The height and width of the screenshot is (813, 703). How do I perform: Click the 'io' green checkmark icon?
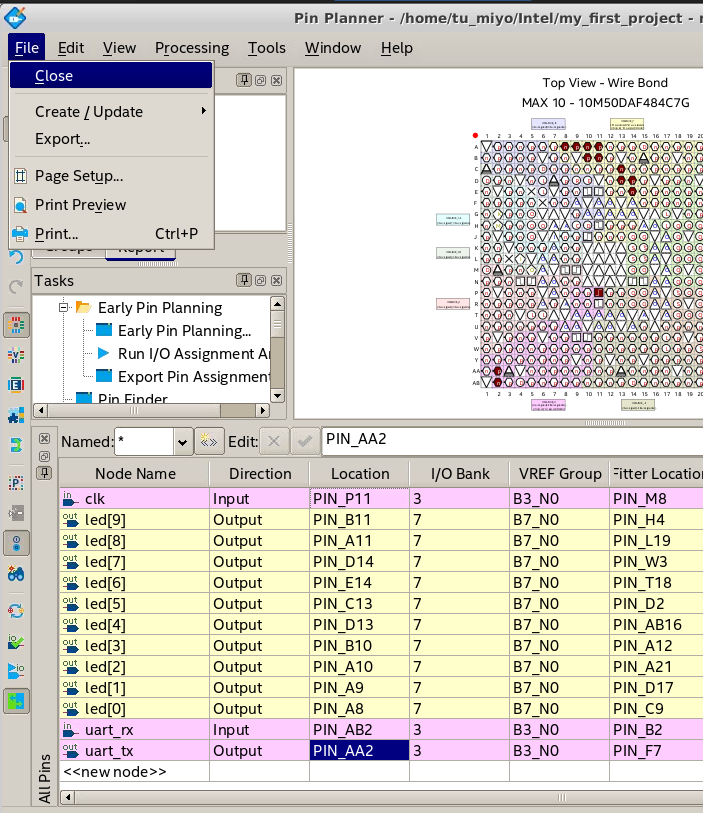pos(16,642)
